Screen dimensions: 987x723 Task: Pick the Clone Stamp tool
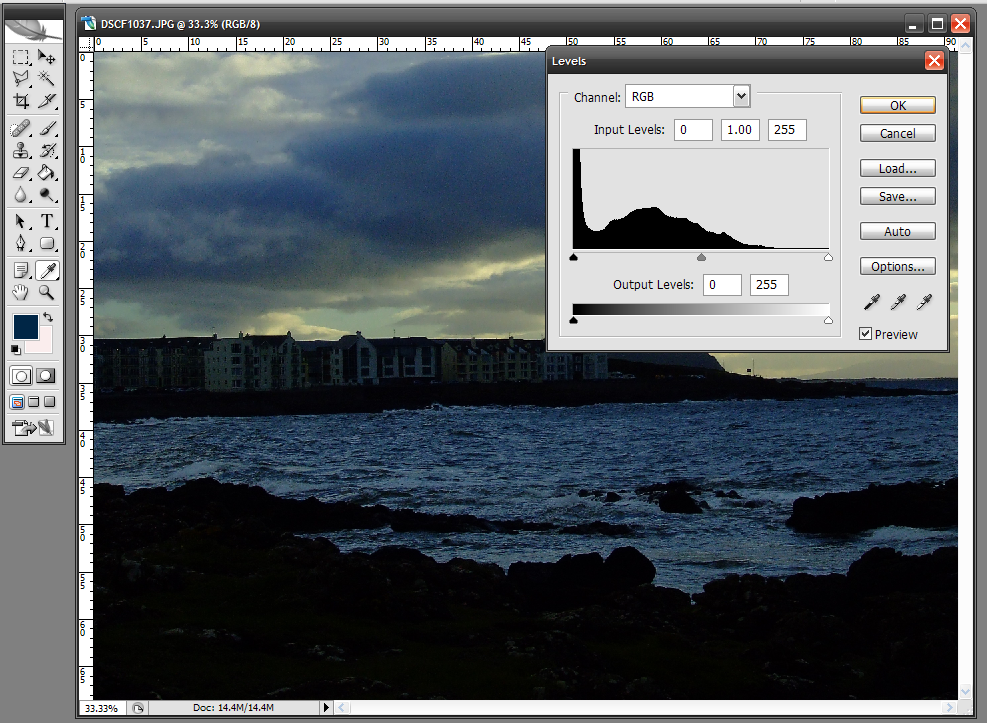pyautogui.click(x=20, y=150)
